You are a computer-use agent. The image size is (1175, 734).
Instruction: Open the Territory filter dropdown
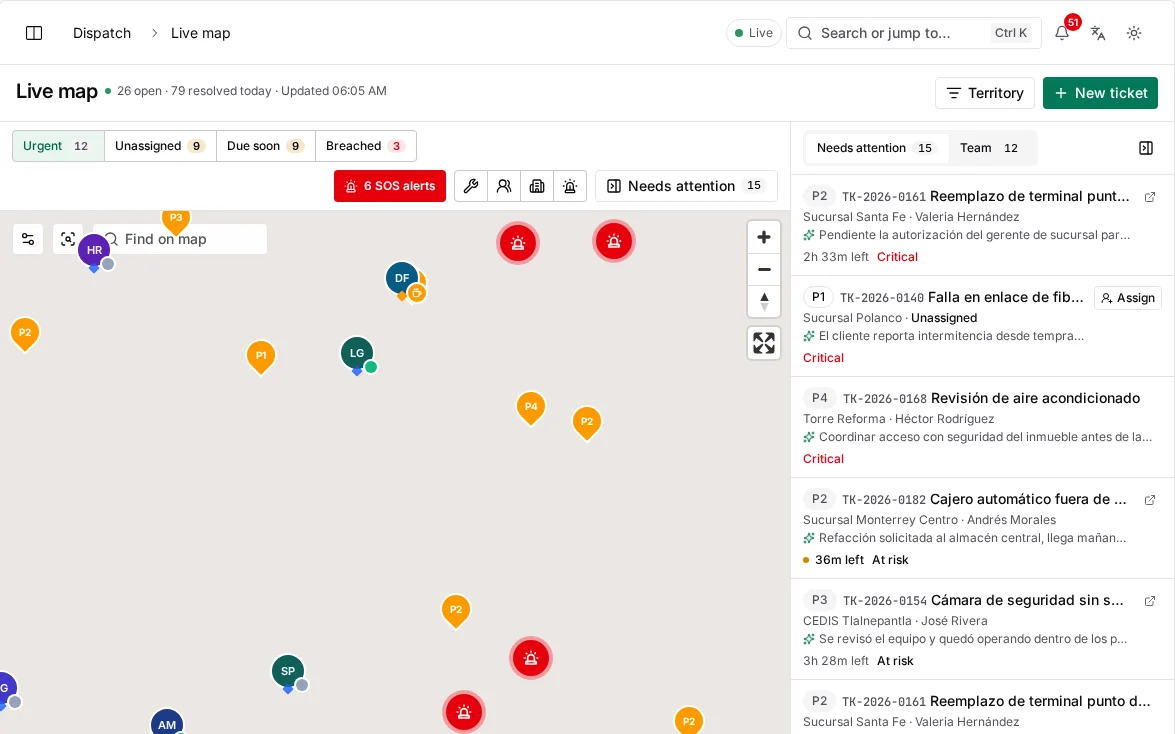click(x=985, y=93)
